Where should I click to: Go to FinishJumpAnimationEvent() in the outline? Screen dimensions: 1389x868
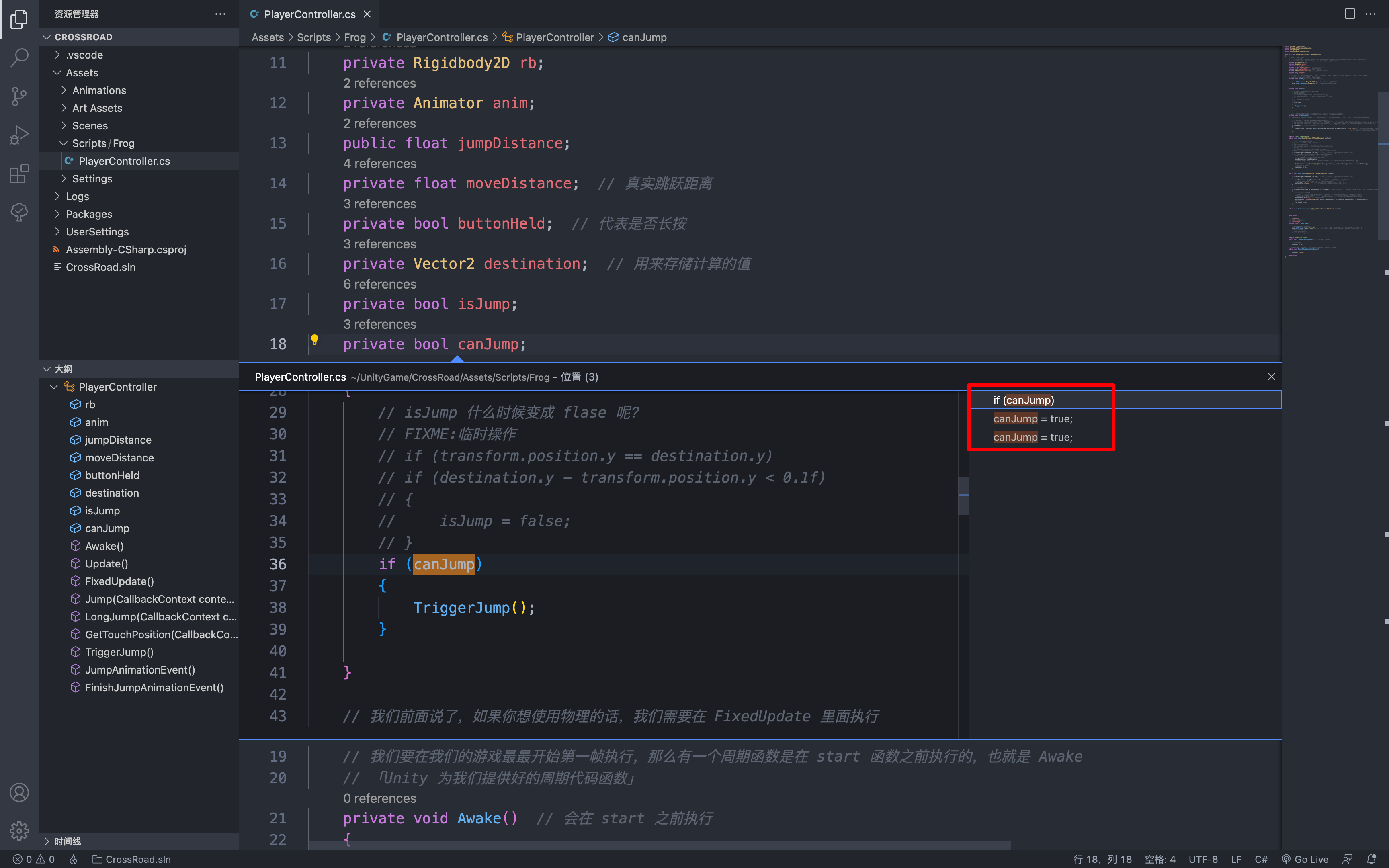[x=138, y=687]
